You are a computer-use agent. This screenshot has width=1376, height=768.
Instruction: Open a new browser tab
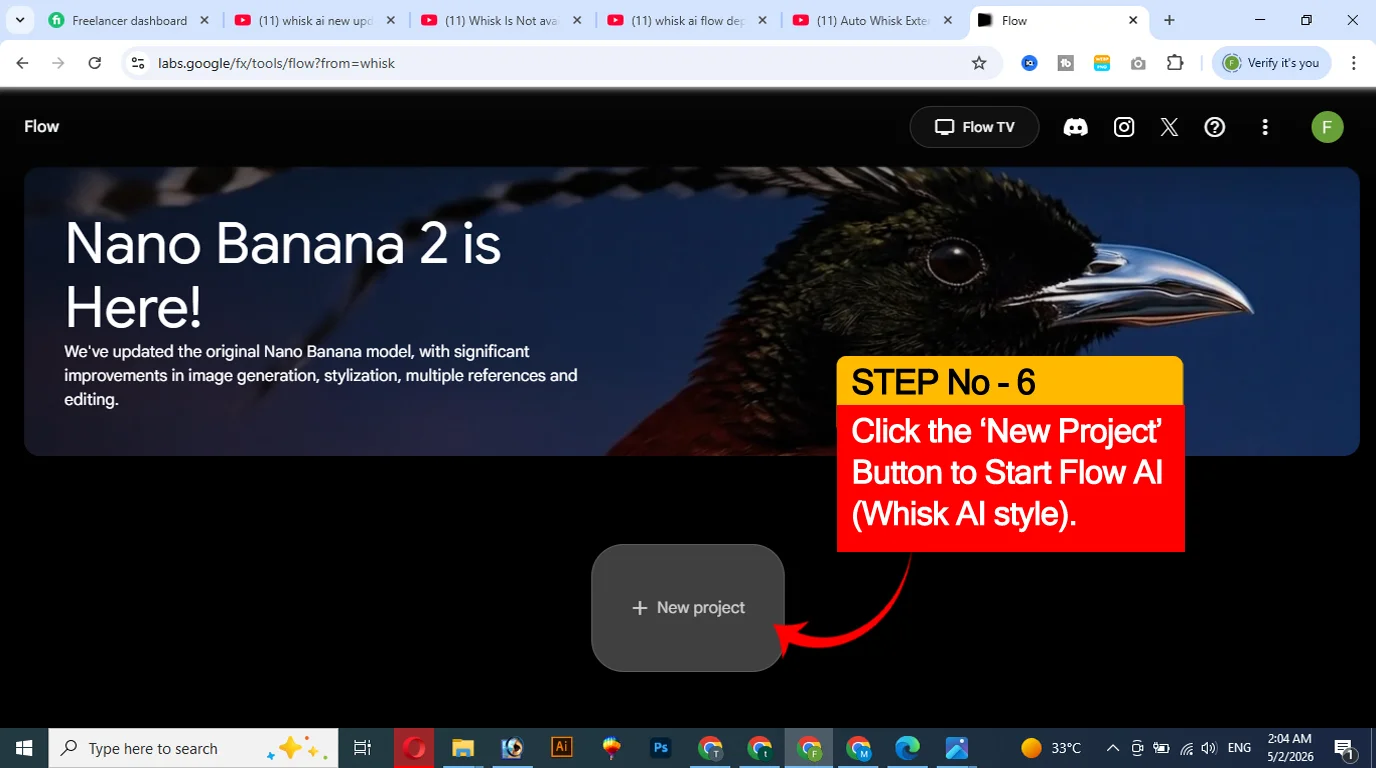pos(1169,20)
